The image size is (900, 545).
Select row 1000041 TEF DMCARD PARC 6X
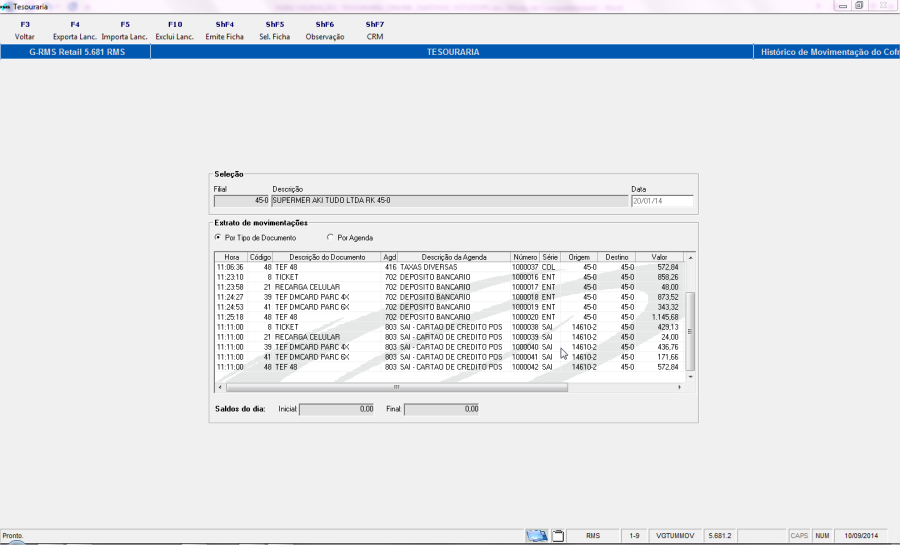point(449,357)
